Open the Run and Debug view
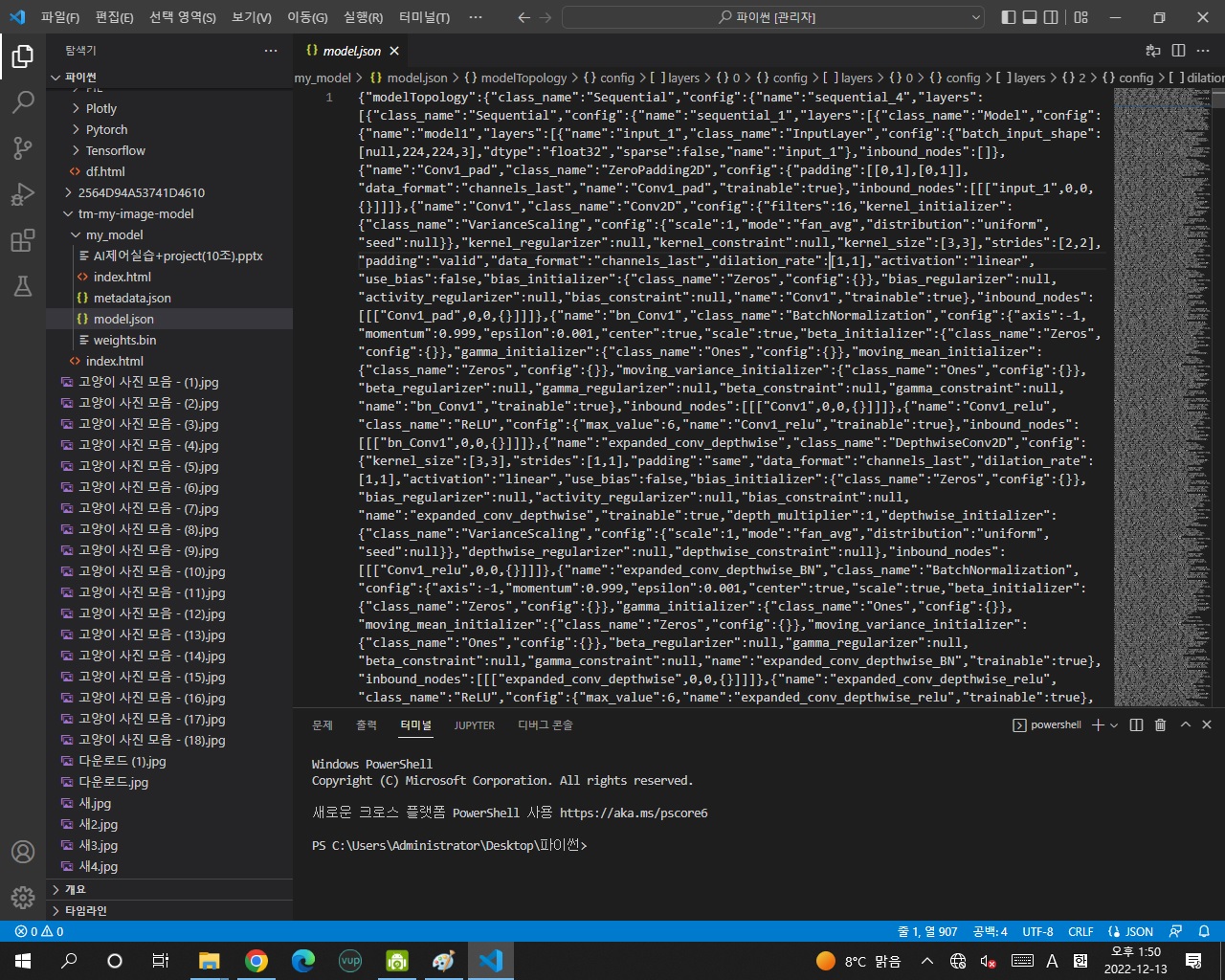The height and width of the screenshot is (980, 1225). pyautogui.click(x=23, y=191)
